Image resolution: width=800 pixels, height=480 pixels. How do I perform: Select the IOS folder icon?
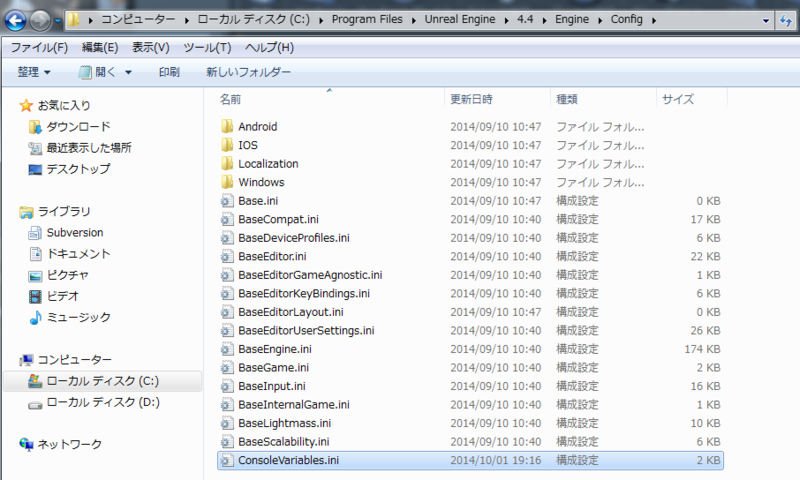point(227,145)
